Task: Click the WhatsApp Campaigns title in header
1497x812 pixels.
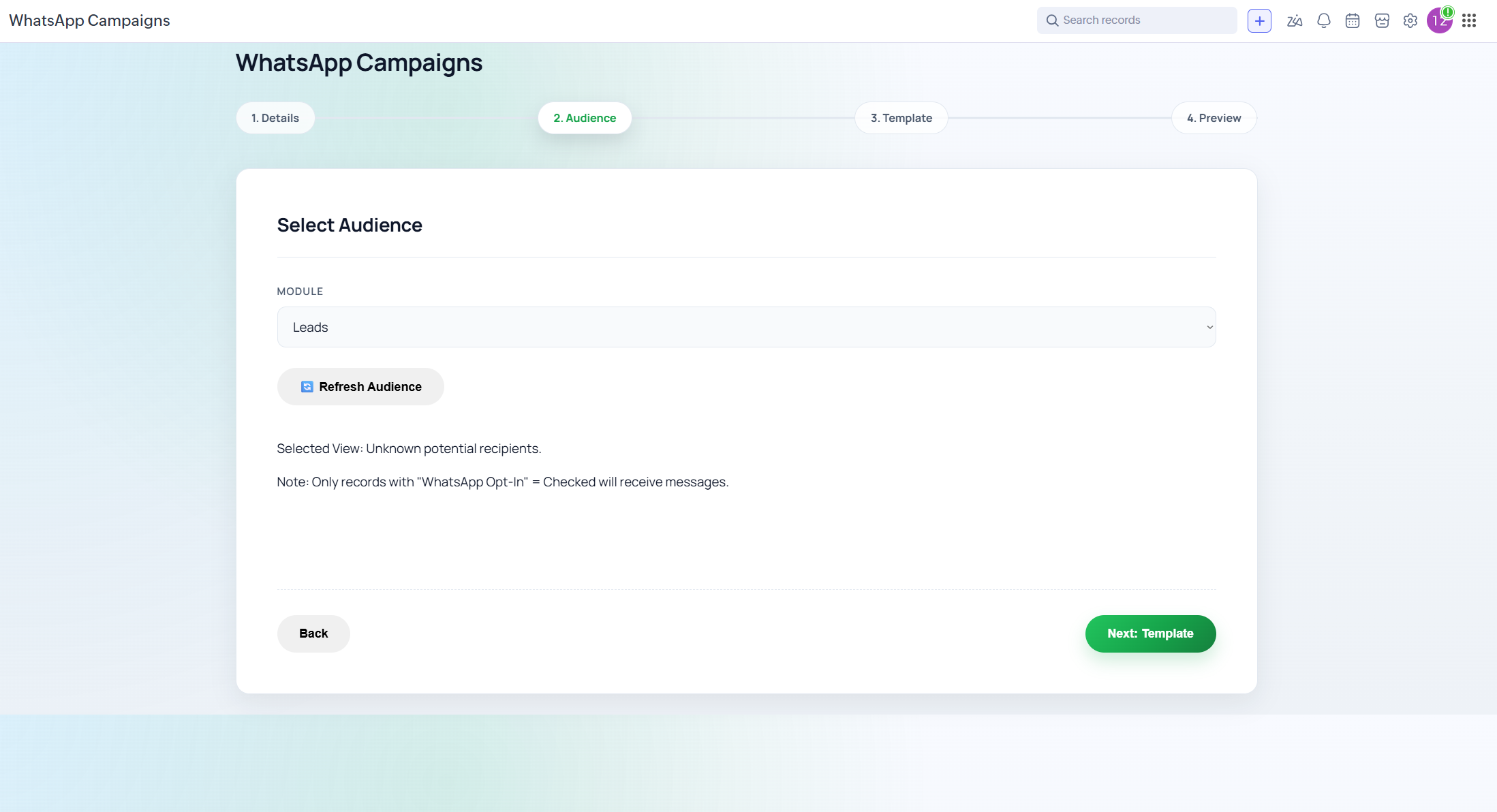Action: (x=89, y=20)
